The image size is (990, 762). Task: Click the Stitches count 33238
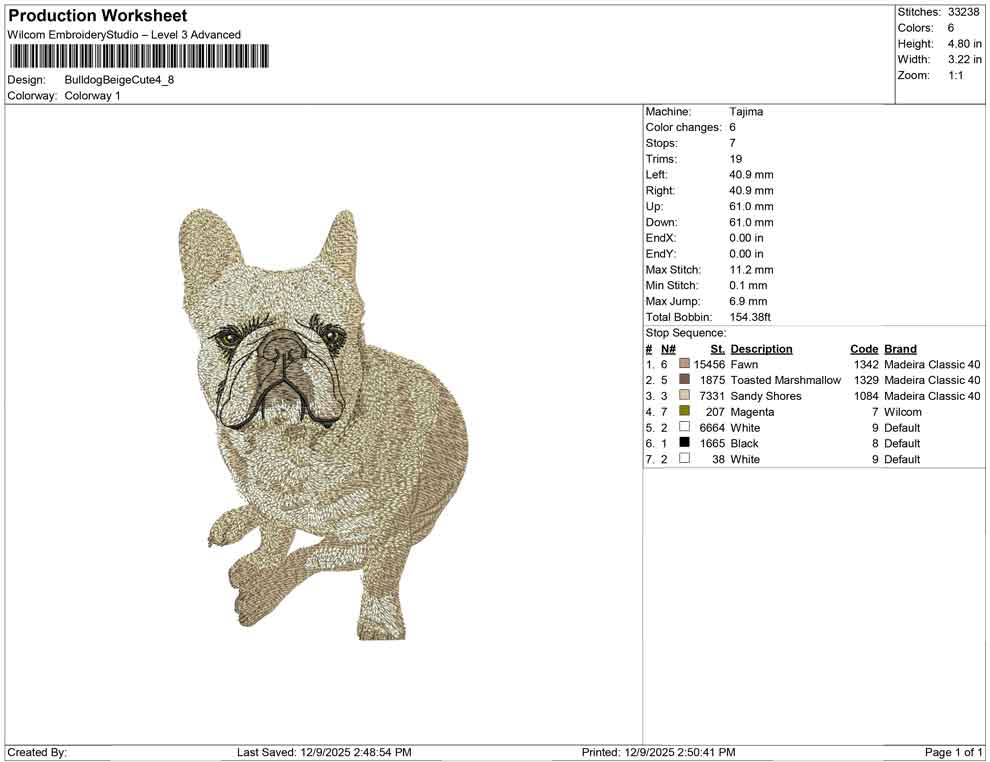click(x=964, y=12)
